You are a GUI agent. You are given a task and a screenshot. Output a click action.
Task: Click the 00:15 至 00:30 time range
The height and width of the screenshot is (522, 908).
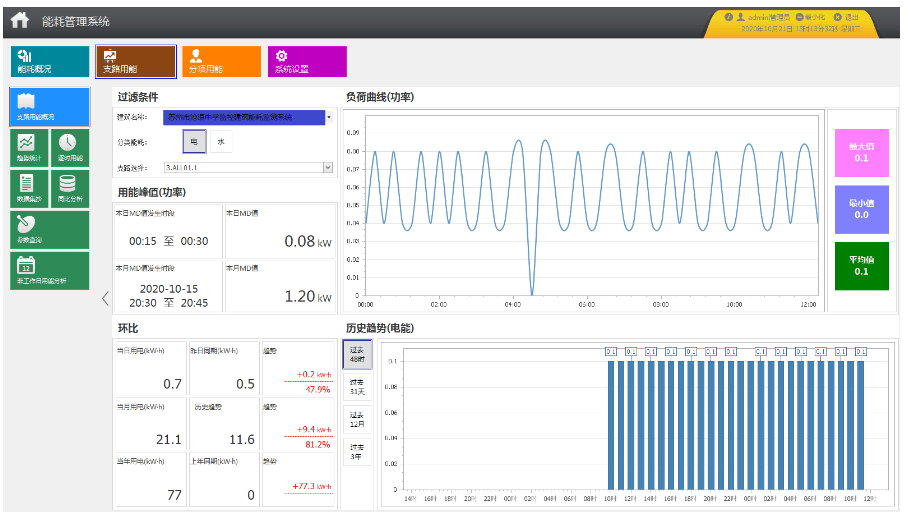click(x=169, y=241)
